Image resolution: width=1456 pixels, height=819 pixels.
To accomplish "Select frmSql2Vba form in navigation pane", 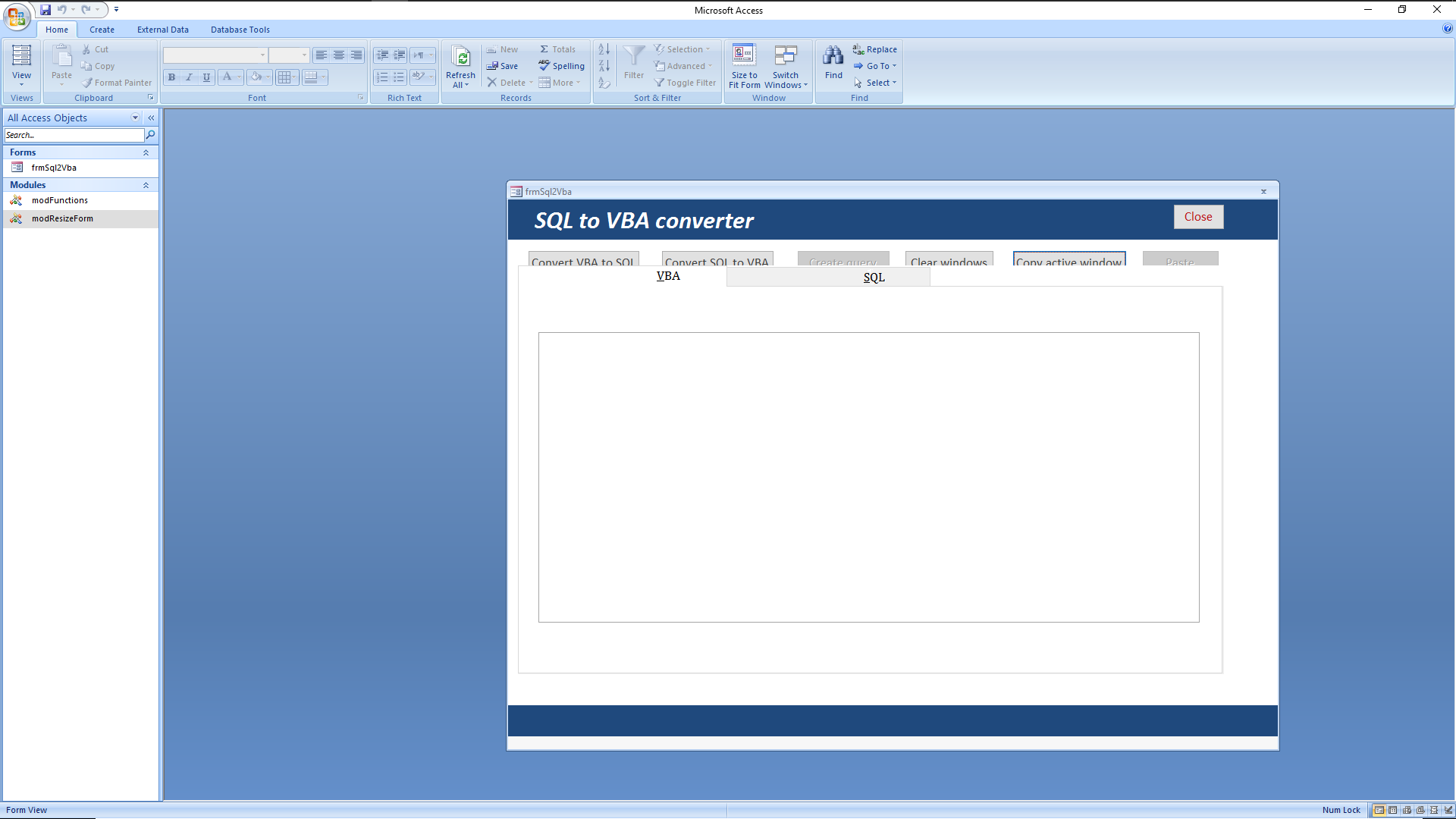I will 80,168.
